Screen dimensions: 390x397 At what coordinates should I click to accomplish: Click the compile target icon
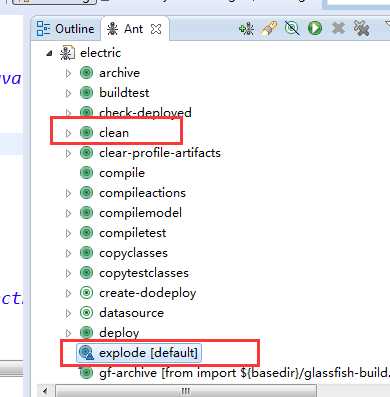pyautogui.click(x=86, y=173)
